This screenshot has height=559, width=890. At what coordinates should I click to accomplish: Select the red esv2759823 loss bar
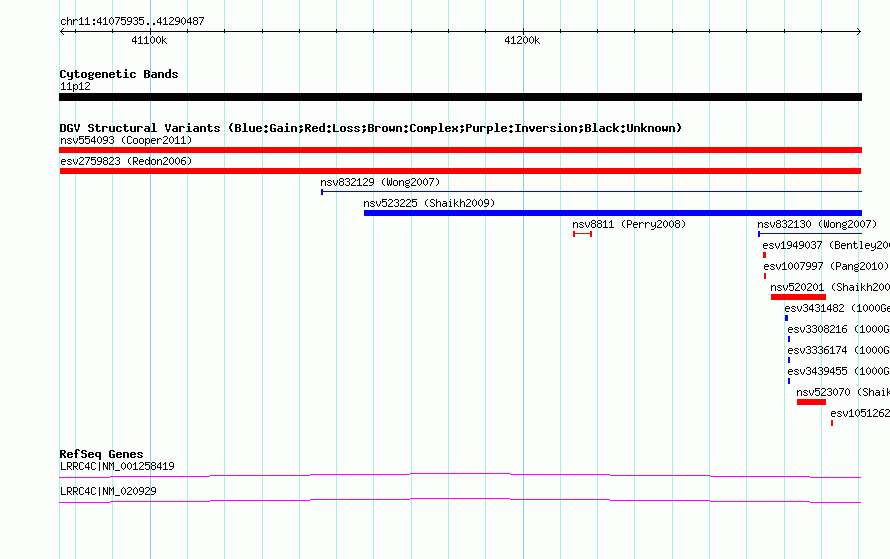pos(460,171)
